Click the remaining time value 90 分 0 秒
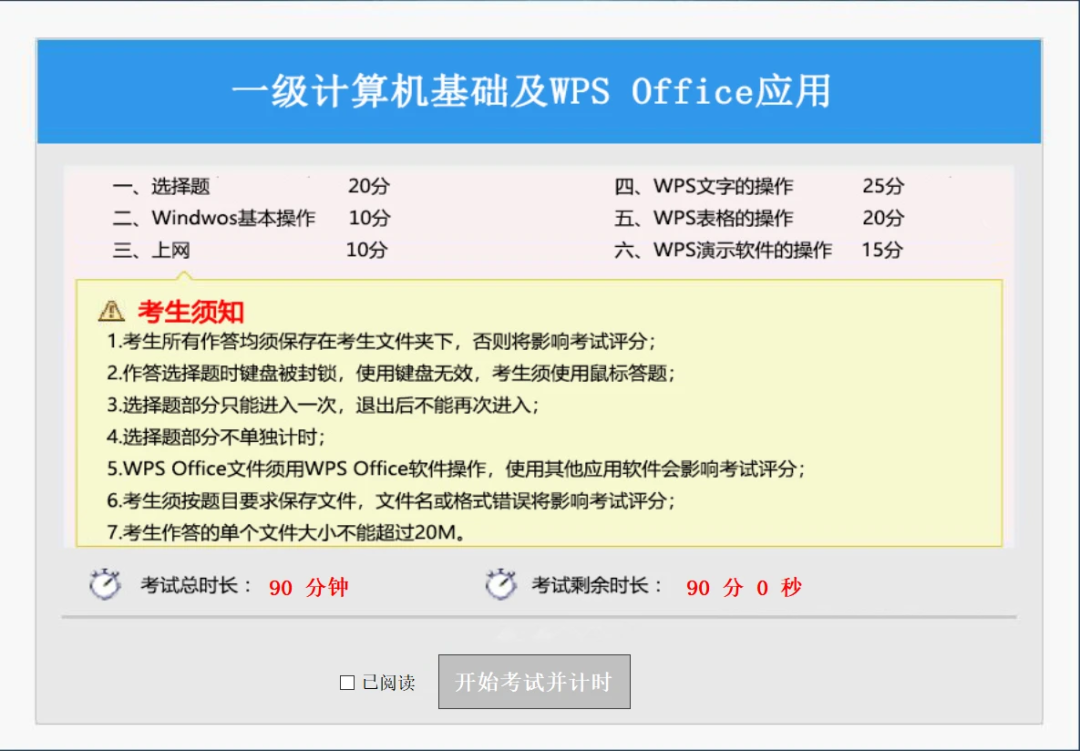1080x751 pixels. [744, 588]
